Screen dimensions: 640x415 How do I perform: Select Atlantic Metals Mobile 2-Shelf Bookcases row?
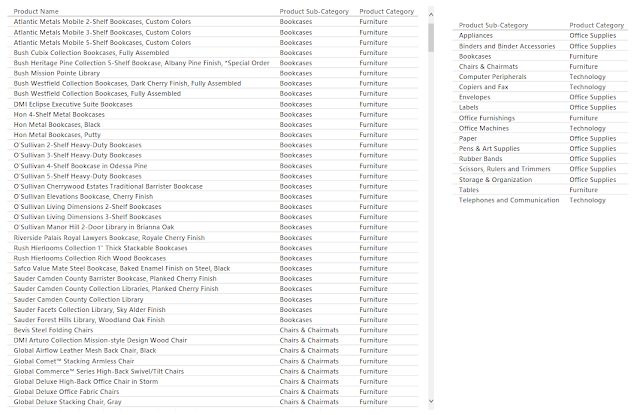(x=213, y=22)
